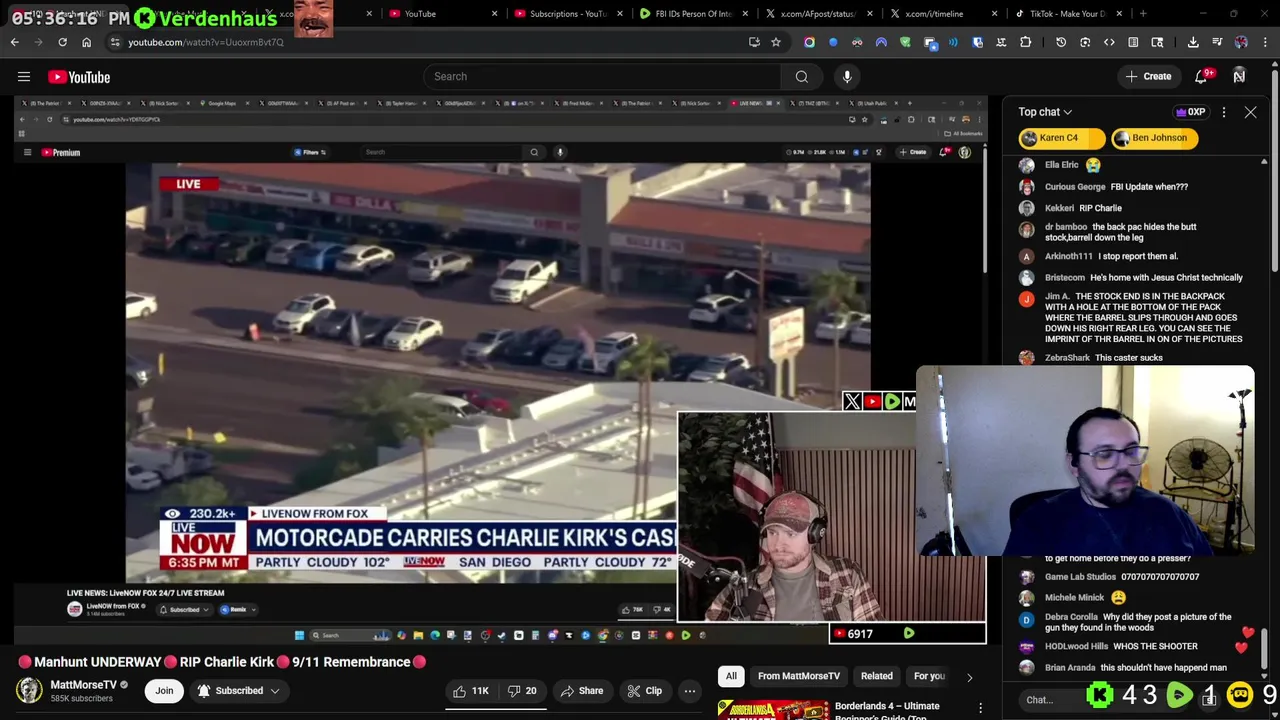Click the Manhunt UNDERWAY video title
This screenshot has width=1280, height=720.
click(222, 662)
